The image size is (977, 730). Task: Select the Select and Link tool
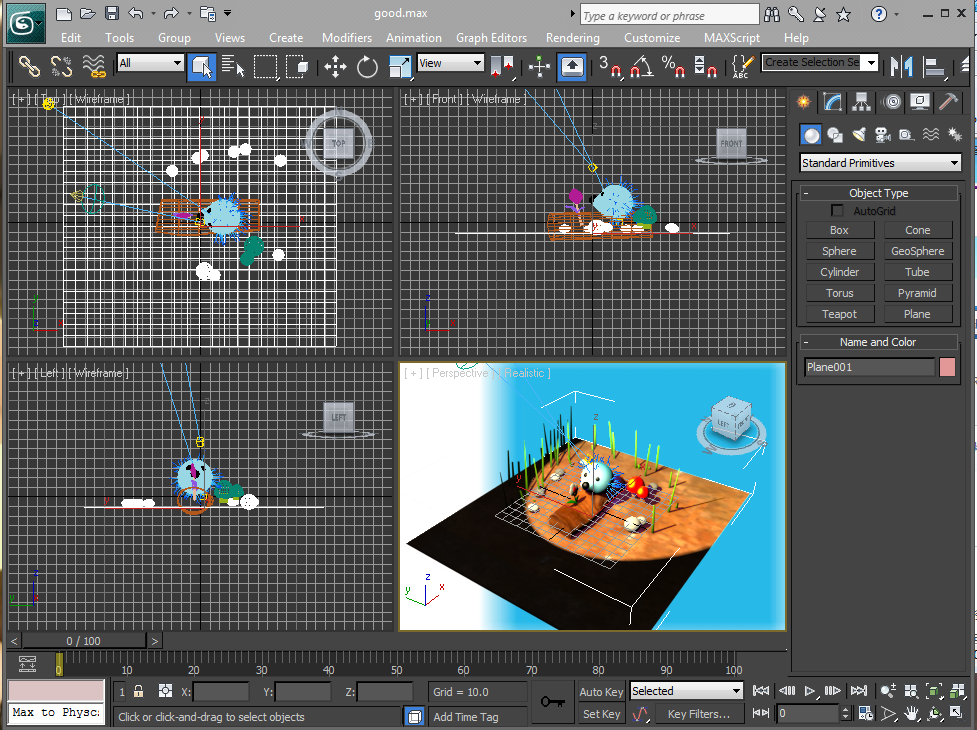[x=29, y=65]
